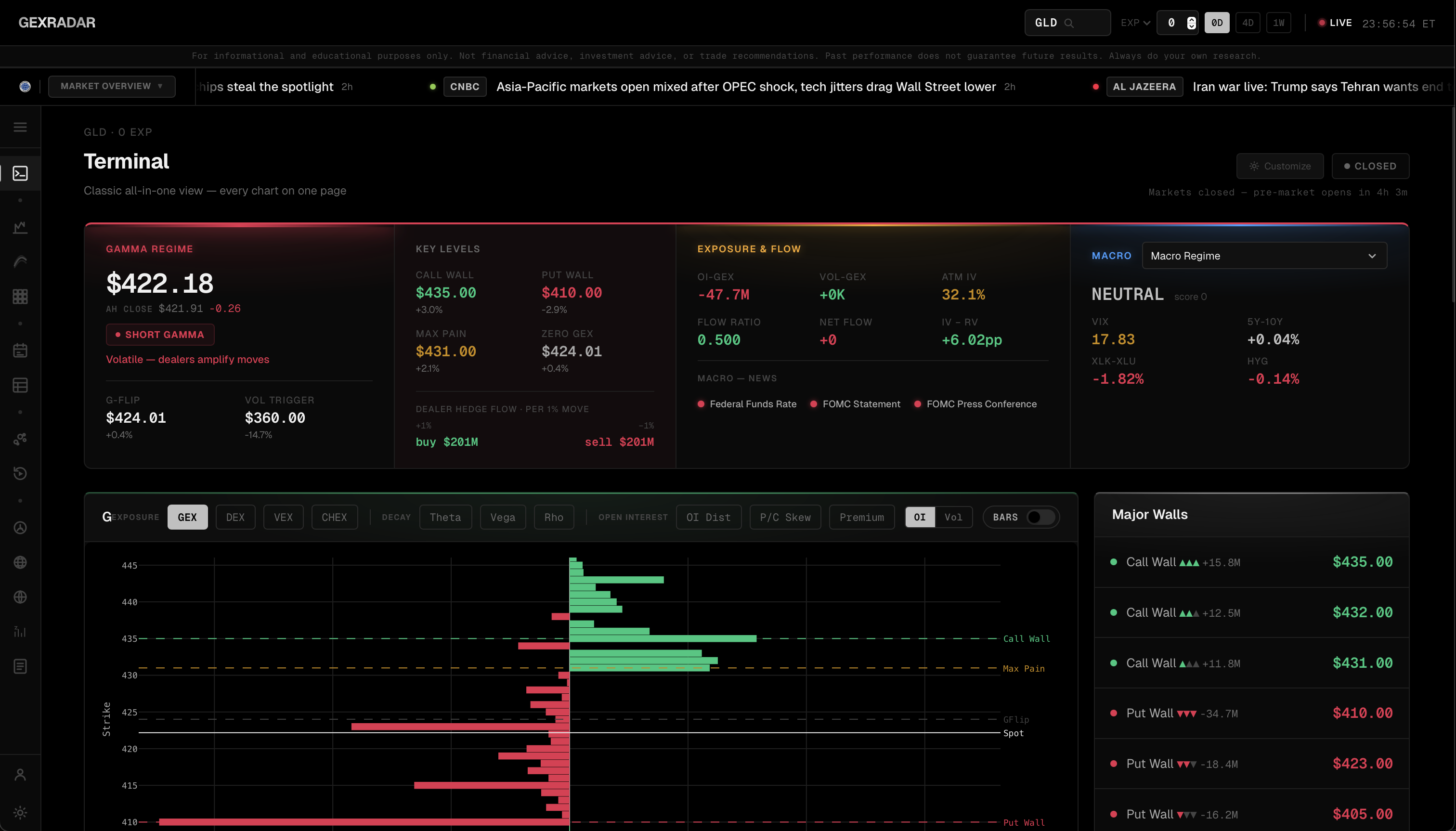Open the pie segment circle sidebar icon
Screen dimensions: 1456x831
tap(20, 527)
